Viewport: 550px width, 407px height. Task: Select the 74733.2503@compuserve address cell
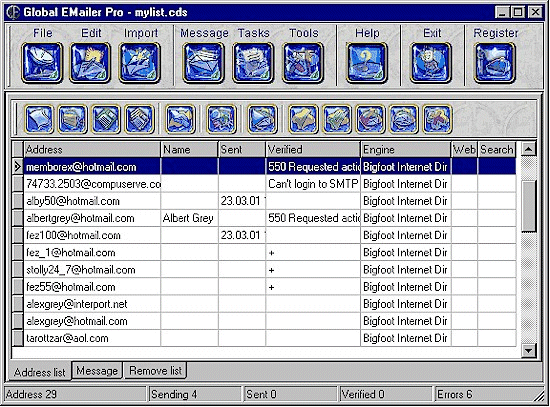coord(92,184)
